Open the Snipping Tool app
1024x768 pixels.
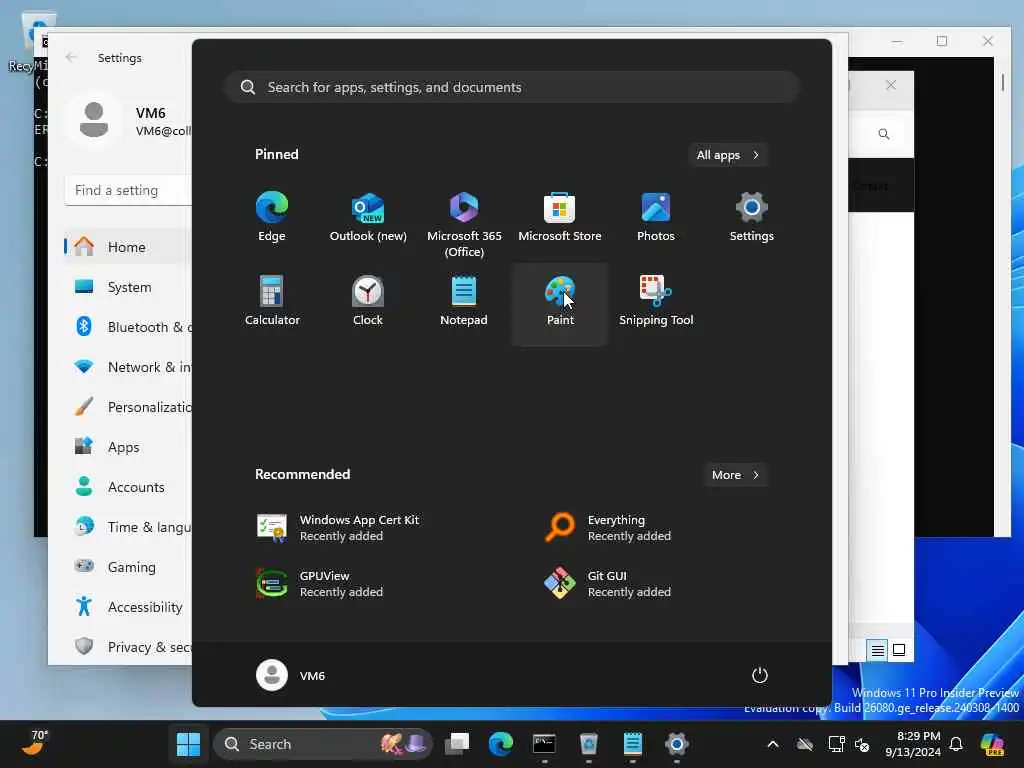tap(656, 302)
